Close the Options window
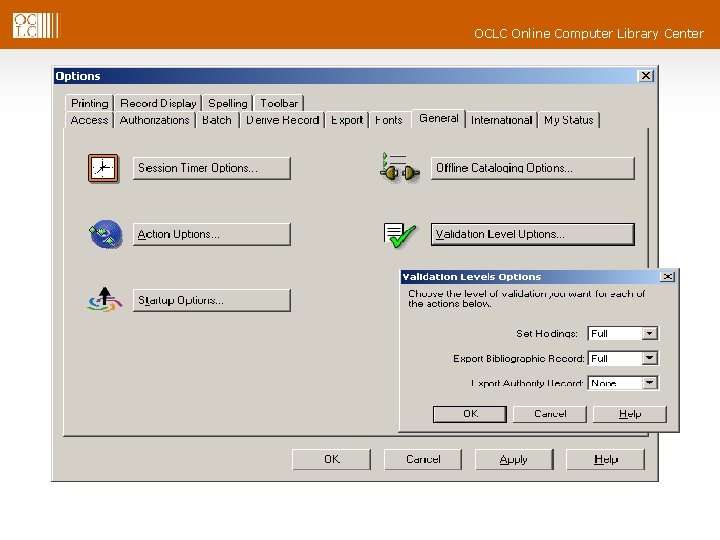 [x=646, y=76]
